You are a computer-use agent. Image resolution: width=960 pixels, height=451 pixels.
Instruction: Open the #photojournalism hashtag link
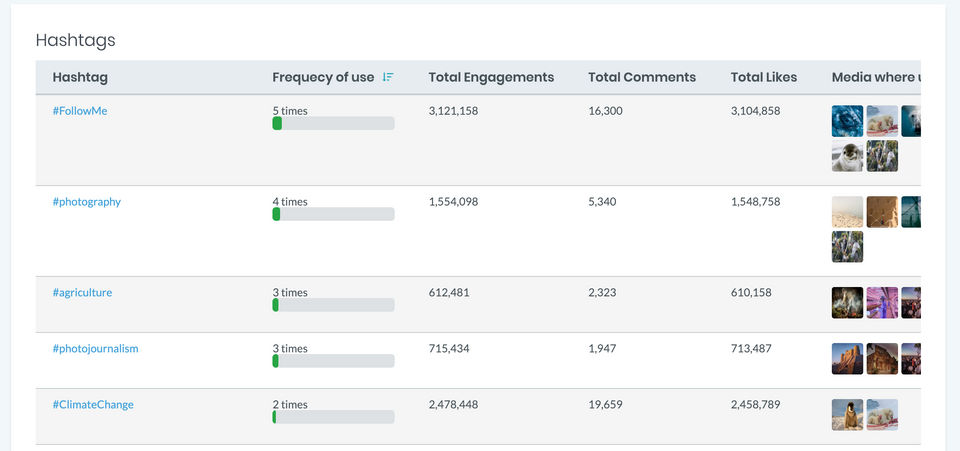click(96, 349)
